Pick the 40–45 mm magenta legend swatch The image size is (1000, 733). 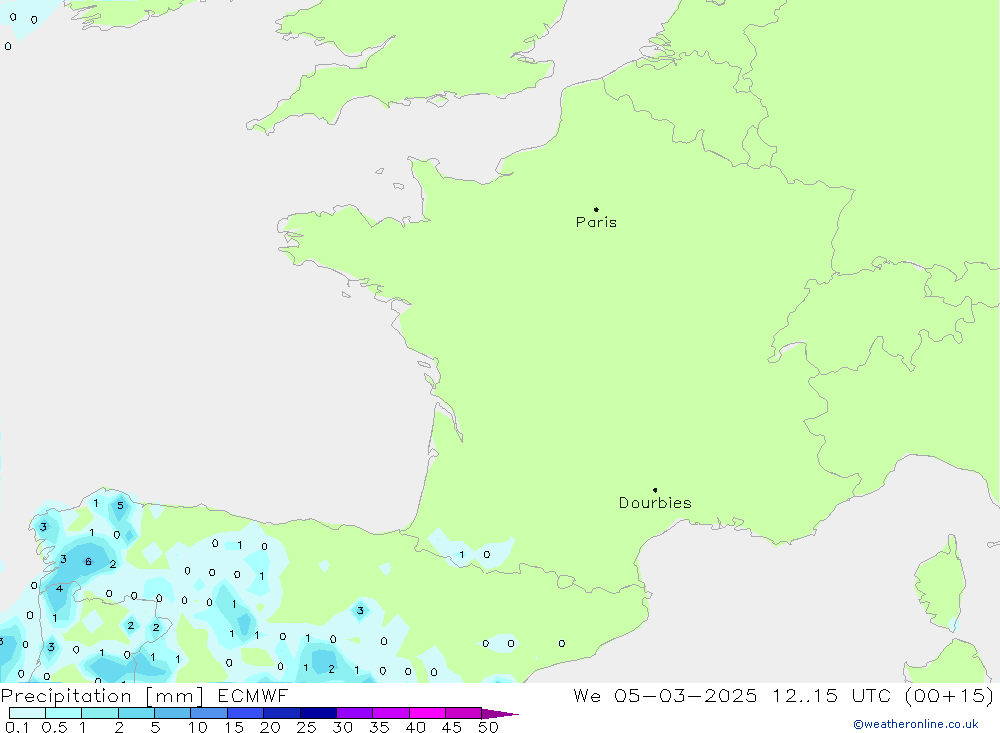point(427,713)
